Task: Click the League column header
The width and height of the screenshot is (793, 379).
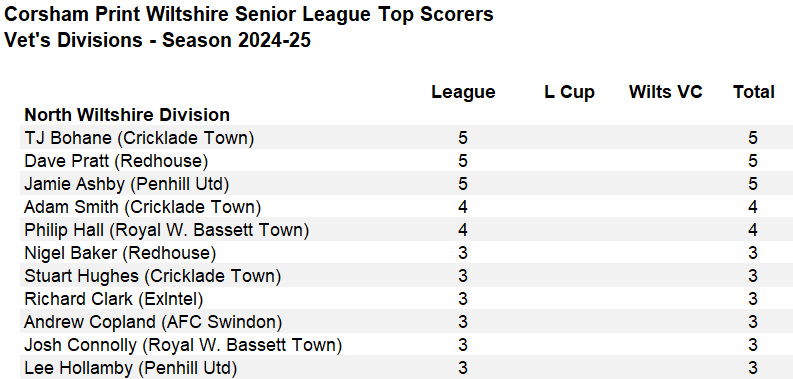Action: pyautogui.click(x=463, y=92)
